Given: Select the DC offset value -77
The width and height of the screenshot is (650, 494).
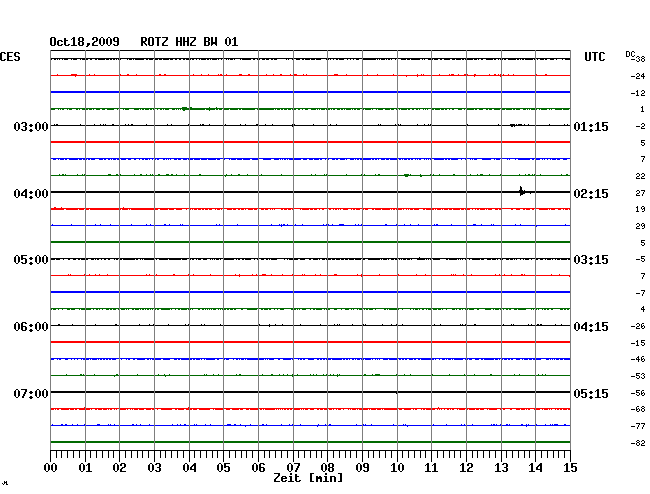Looking at the screenshot, I should click(638, 426).
